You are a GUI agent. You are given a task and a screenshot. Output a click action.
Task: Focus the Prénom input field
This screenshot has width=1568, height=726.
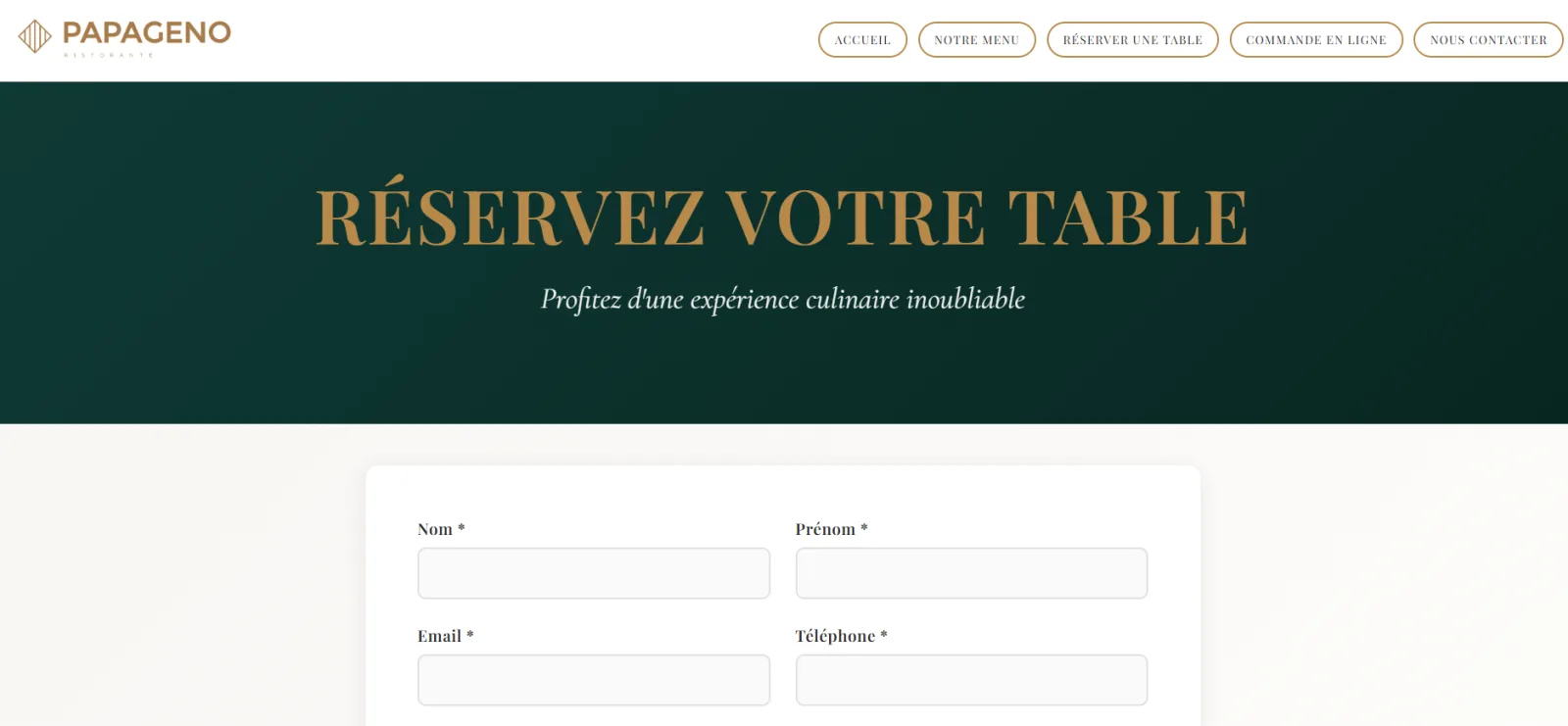pyautogui.click(x=971, y=573)
